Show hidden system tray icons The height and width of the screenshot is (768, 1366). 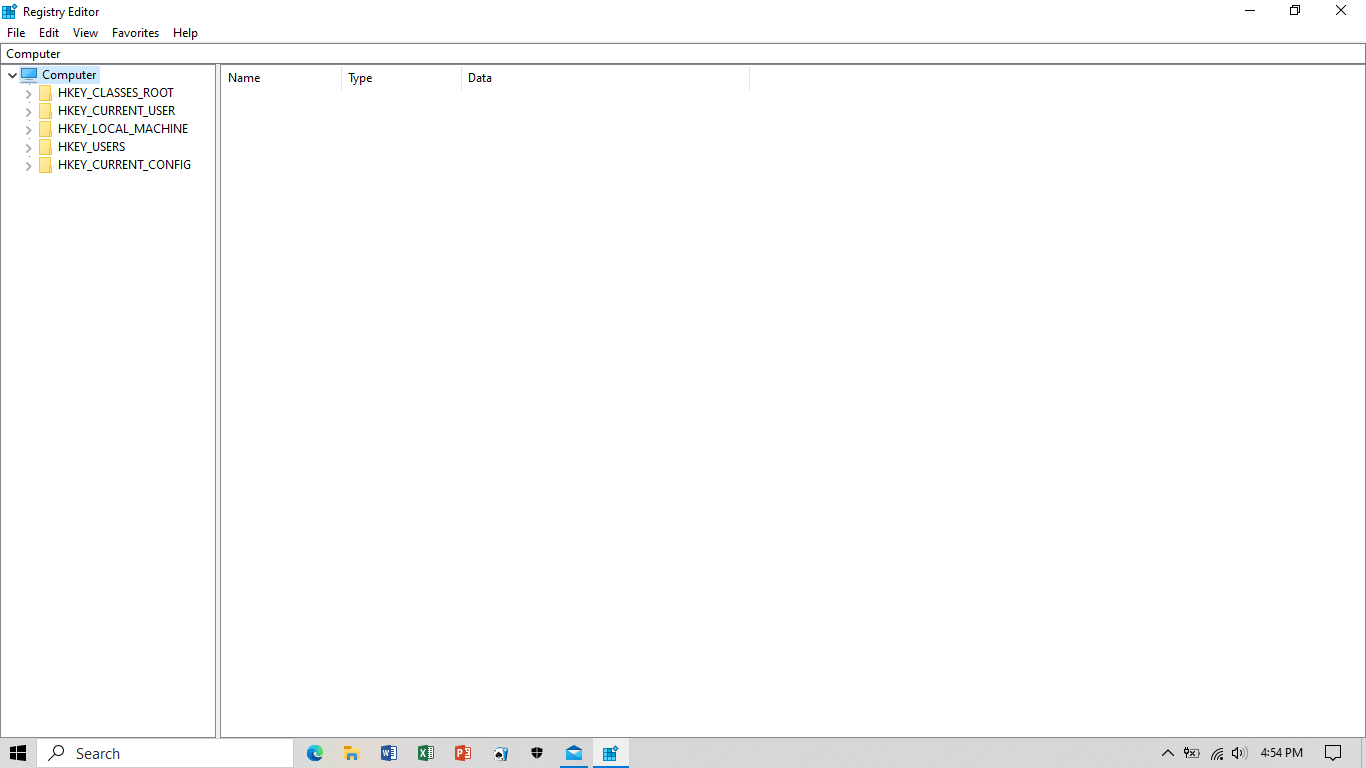(x=1167, y=753)
